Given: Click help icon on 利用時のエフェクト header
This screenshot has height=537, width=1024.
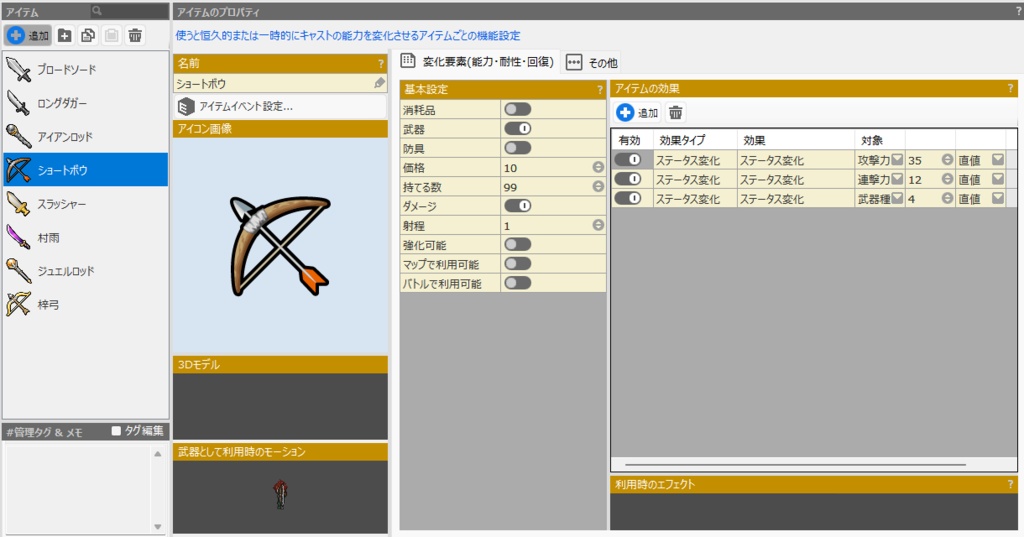Looking at the screenshot, I should click(1010, 484).
